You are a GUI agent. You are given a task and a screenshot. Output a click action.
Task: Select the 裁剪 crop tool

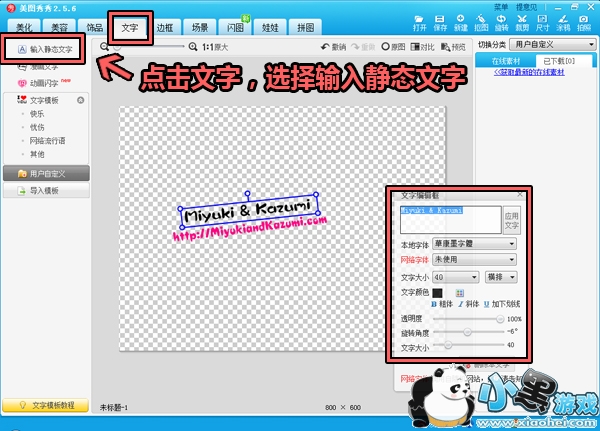522,23
